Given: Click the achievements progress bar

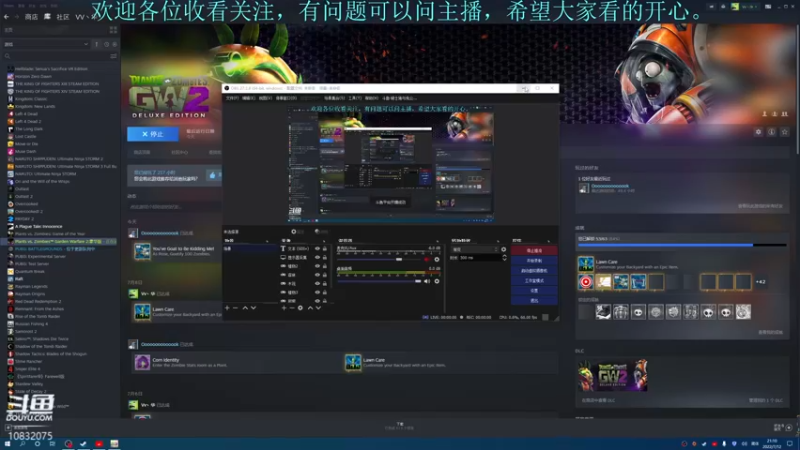Looking at the screenshot, I should click(682, 245).
